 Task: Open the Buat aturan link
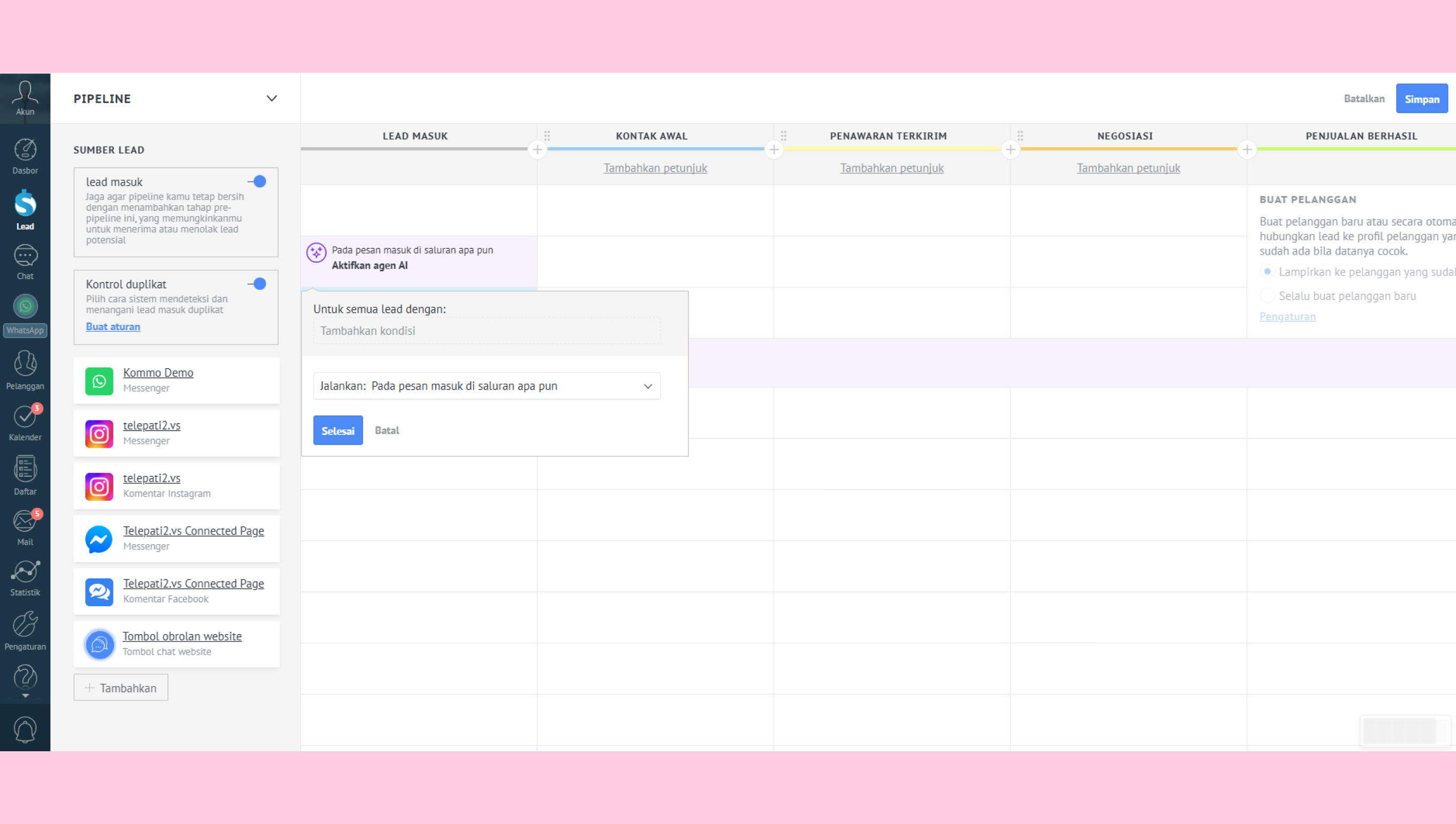click(113, 326)
